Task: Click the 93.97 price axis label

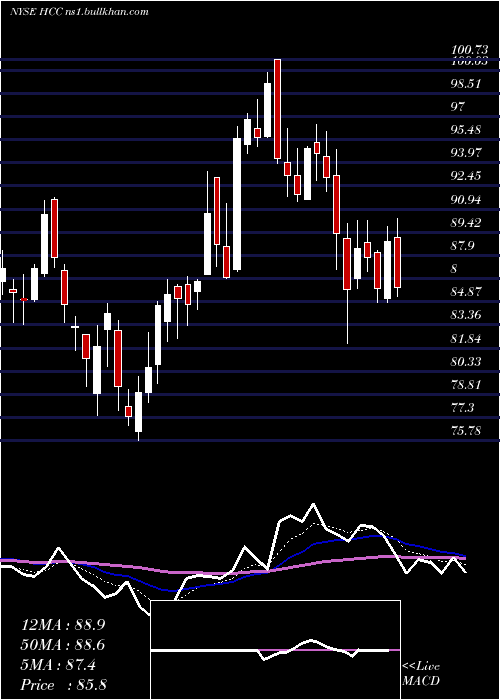Action: (466, 153)
